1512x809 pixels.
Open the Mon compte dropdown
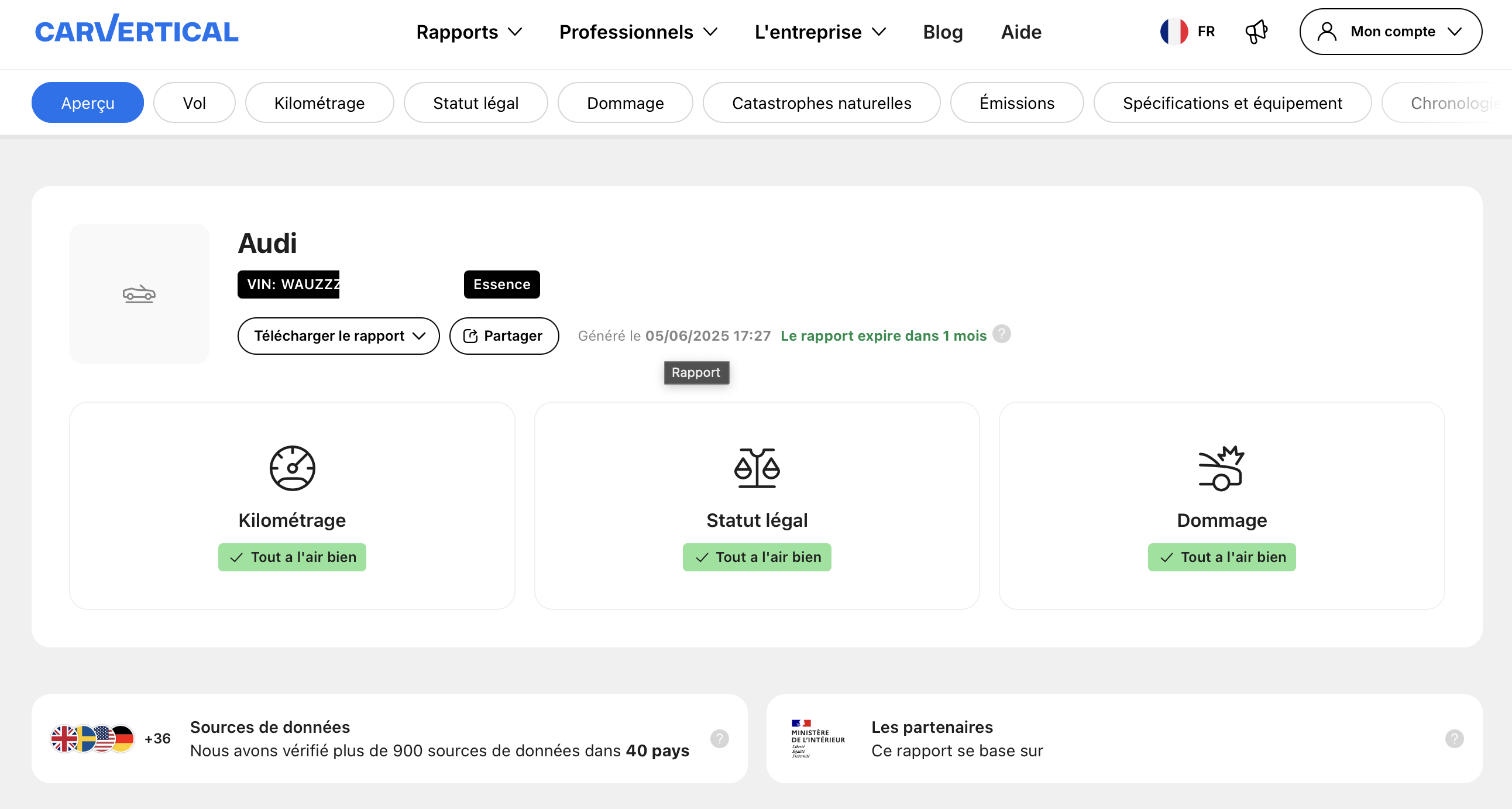pos(1390,32)
